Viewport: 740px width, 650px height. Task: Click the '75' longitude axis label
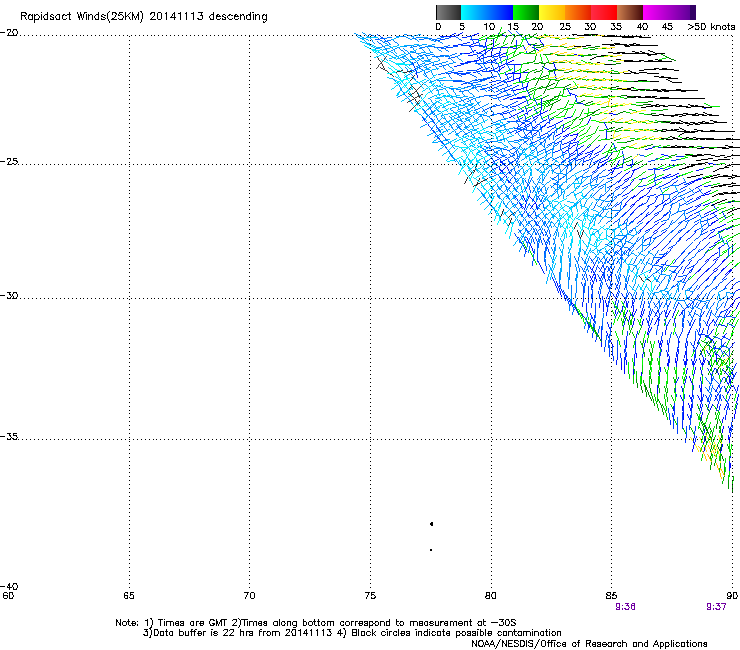click(x=370, y=596)
